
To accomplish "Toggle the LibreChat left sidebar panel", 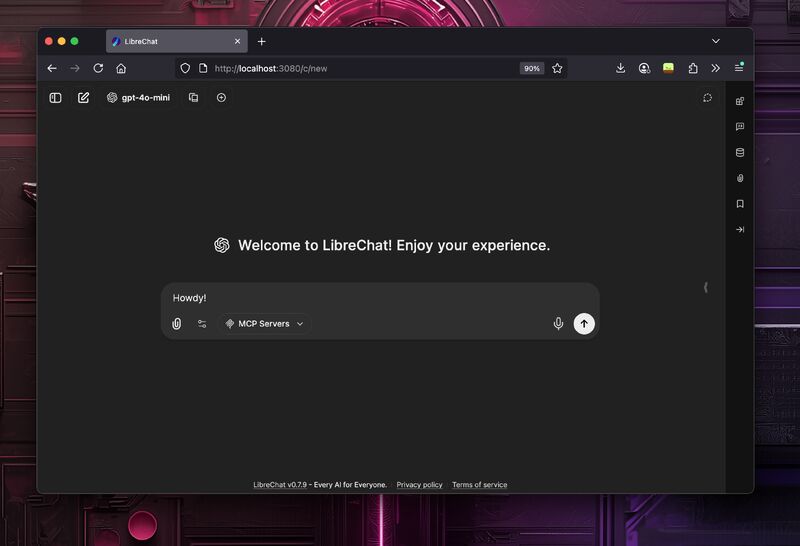I will pyautogui.click(x=55, y=97).
